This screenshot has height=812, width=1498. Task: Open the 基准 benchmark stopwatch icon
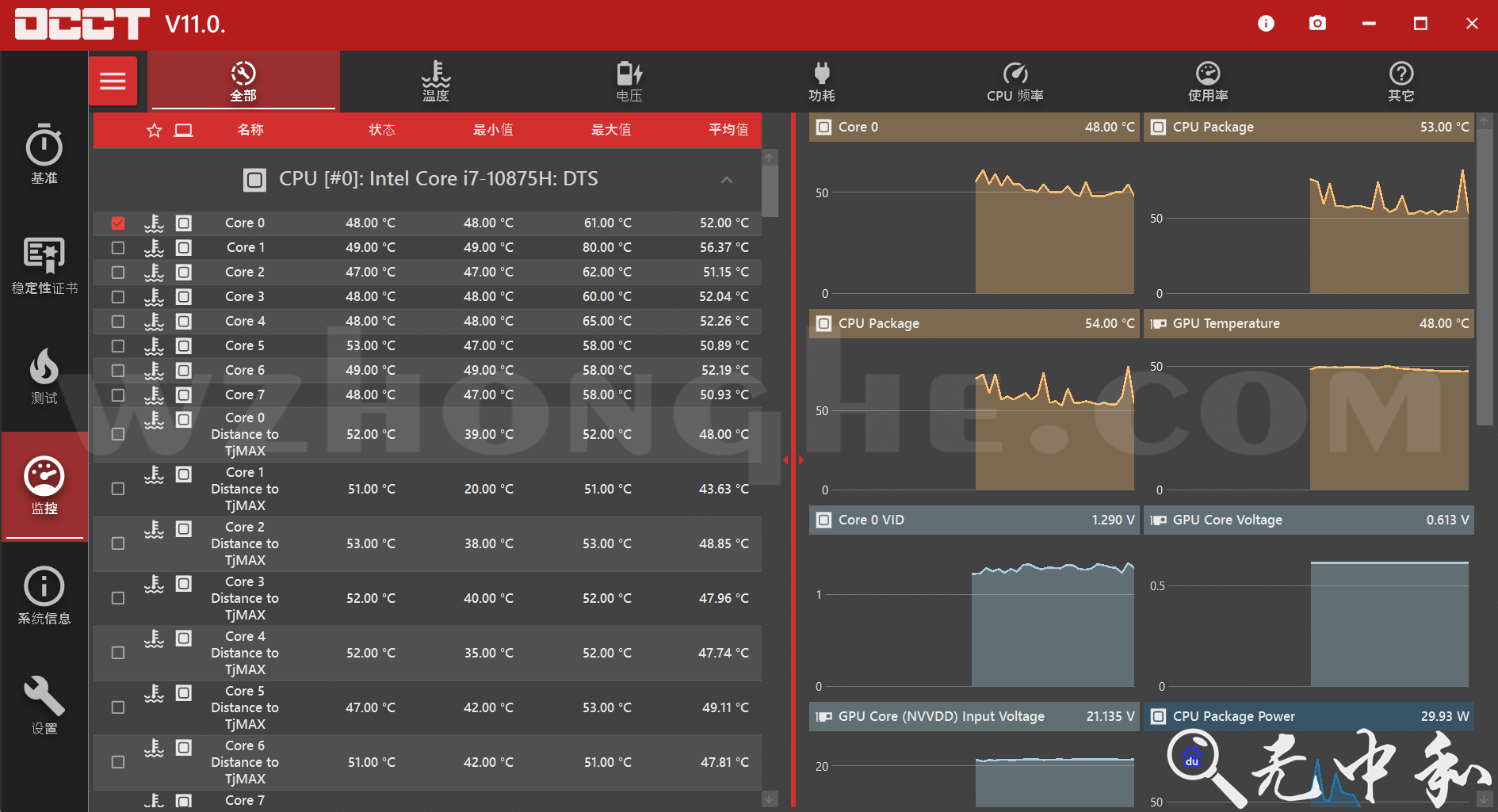tap(44, 154)
